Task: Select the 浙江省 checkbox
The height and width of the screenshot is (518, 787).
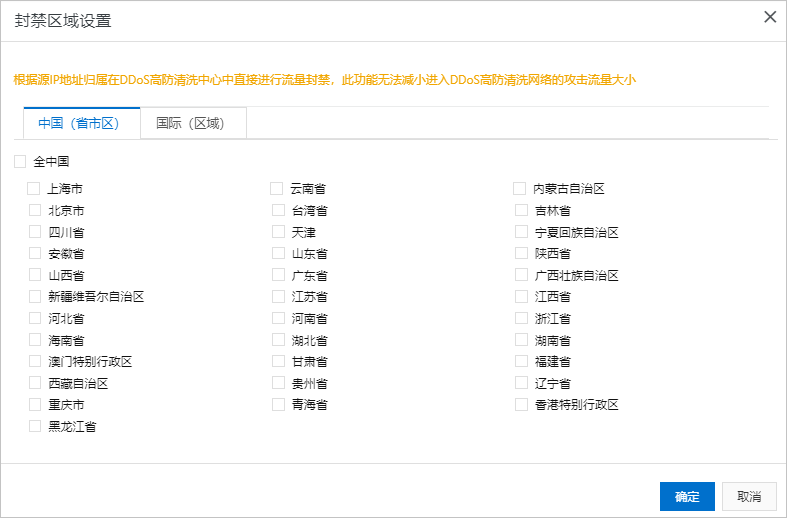Action: click(521, 318)
